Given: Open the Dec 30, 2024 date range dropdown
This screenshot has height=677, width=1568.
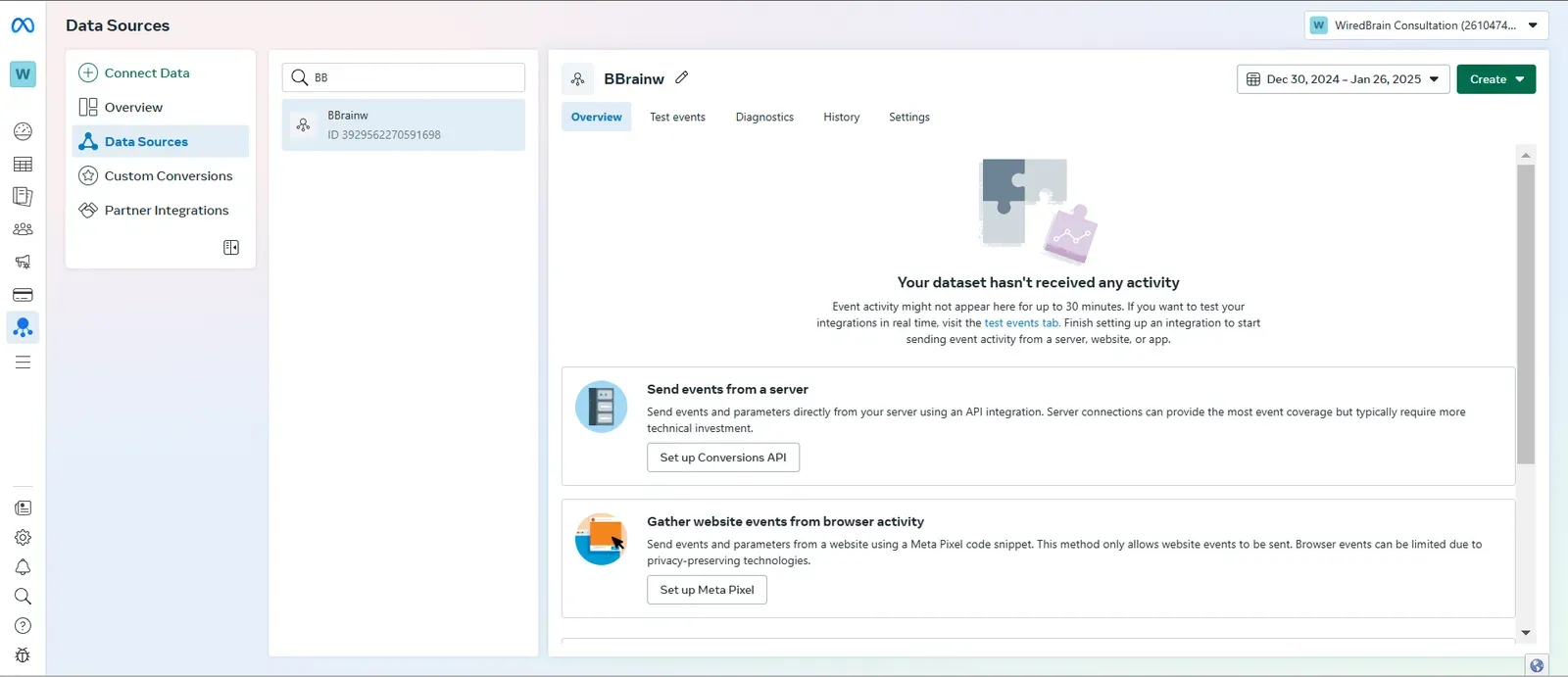Looking at the screenshot, I should 1343,79.
